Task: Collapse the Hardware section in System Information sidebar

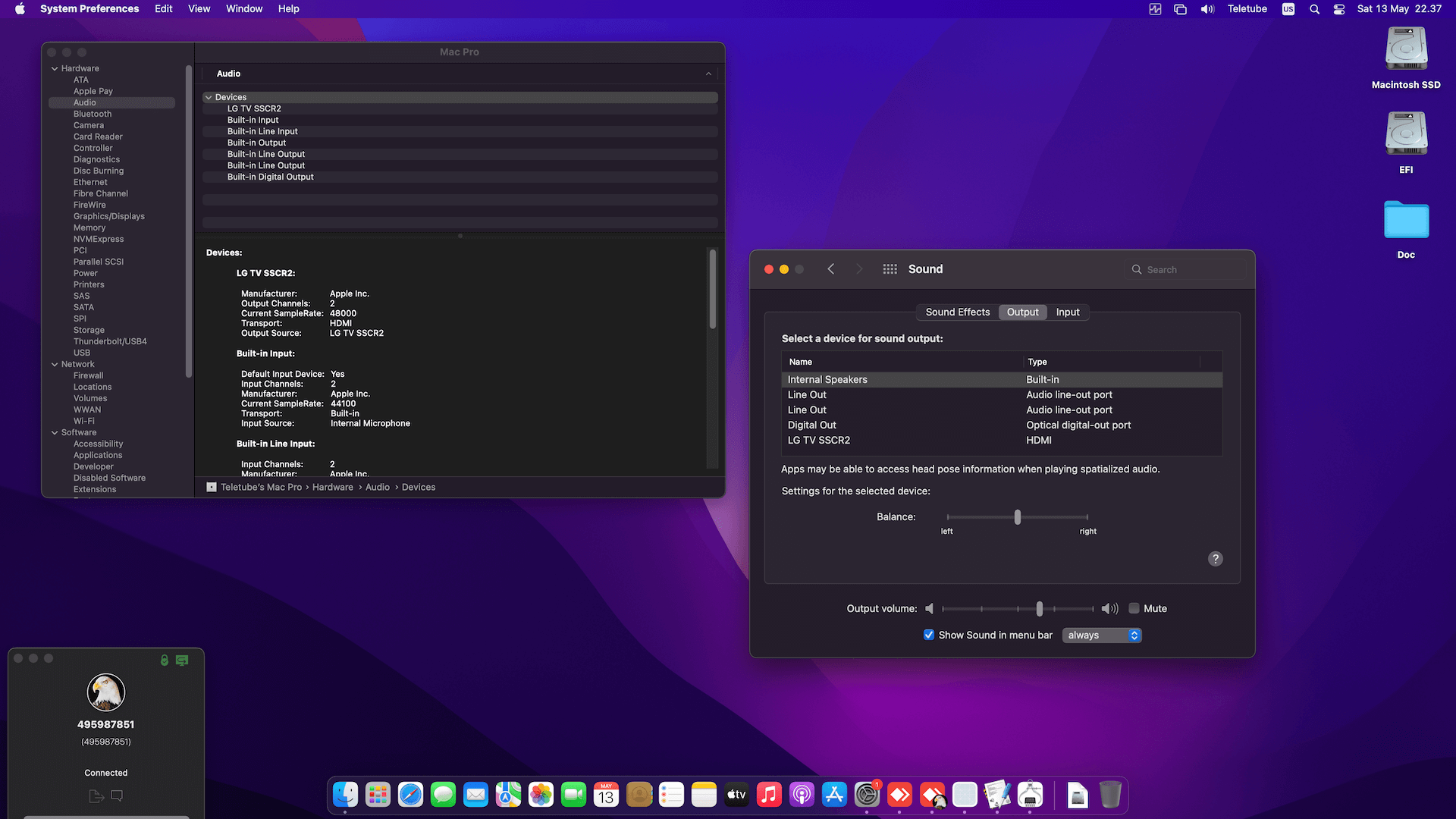Action: click(55, 68)
